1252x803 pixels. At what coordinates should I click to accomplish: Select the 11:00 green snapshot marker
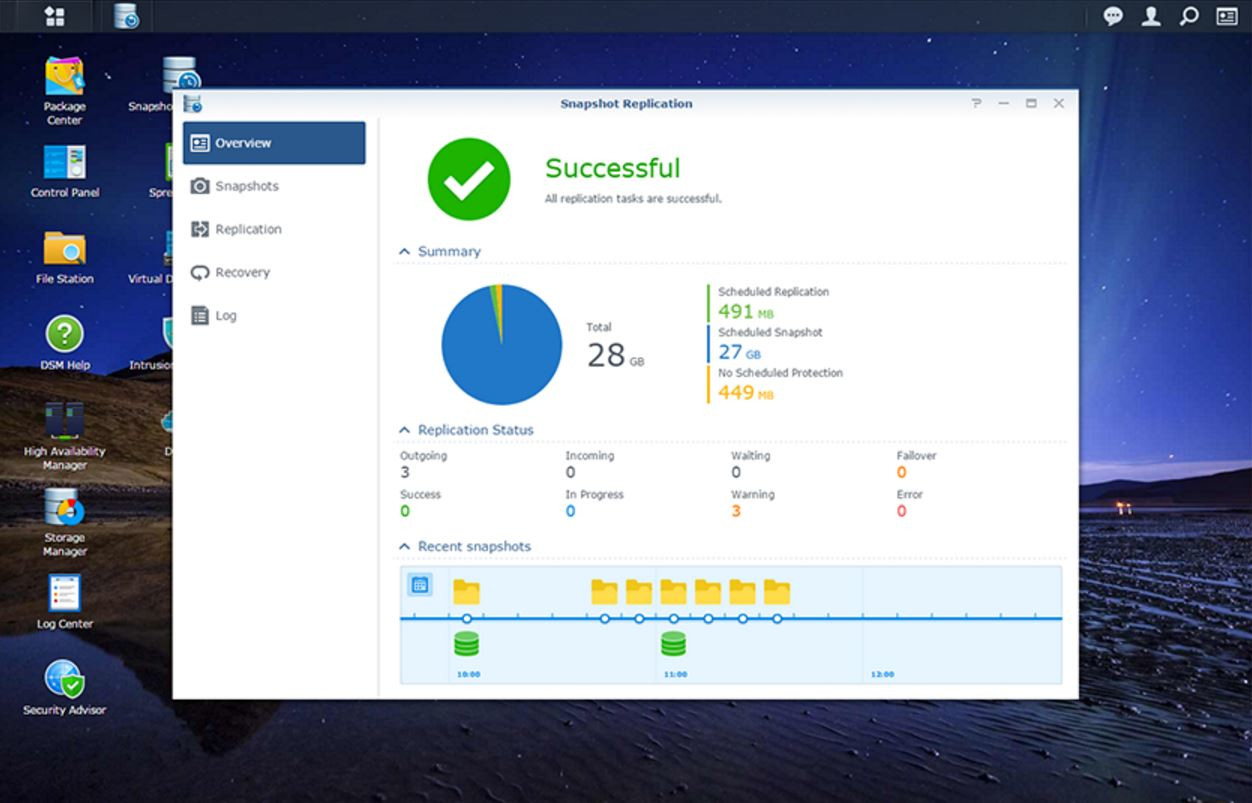[x=673, y=644]
